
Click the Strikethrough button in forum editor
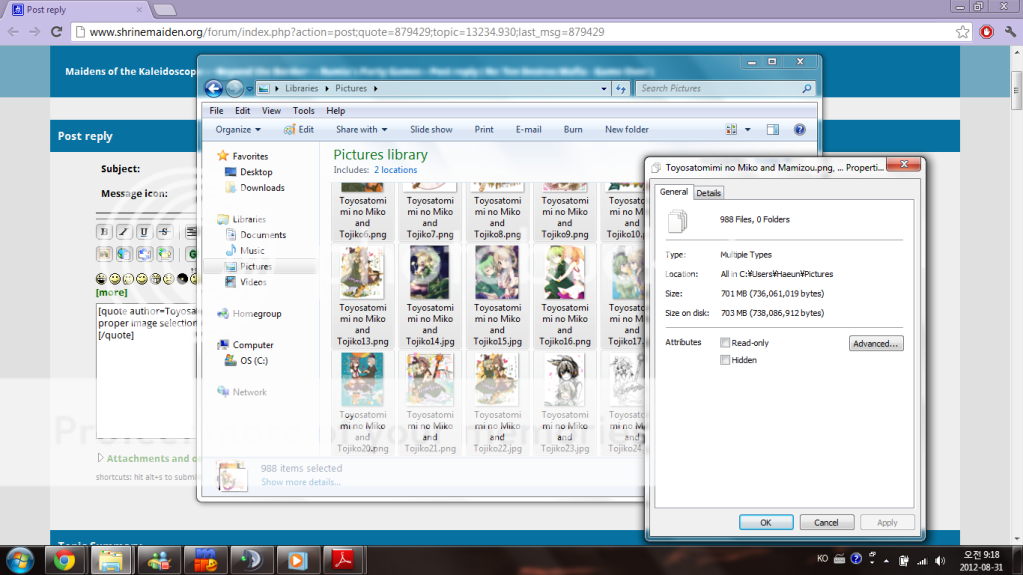[164, 232]
